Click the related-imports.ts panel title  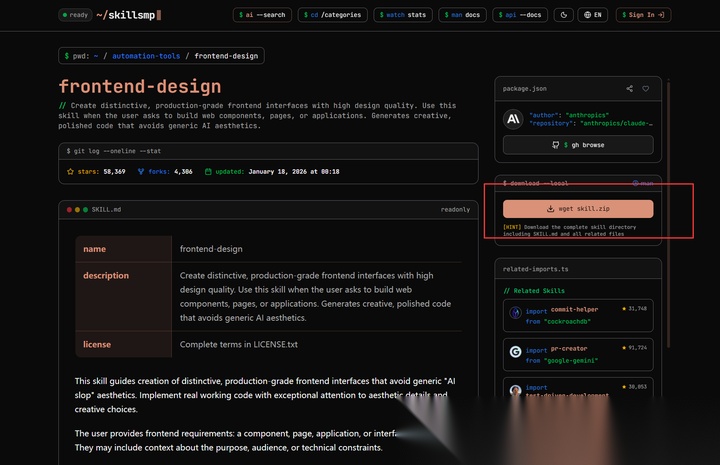click(535, 269)
